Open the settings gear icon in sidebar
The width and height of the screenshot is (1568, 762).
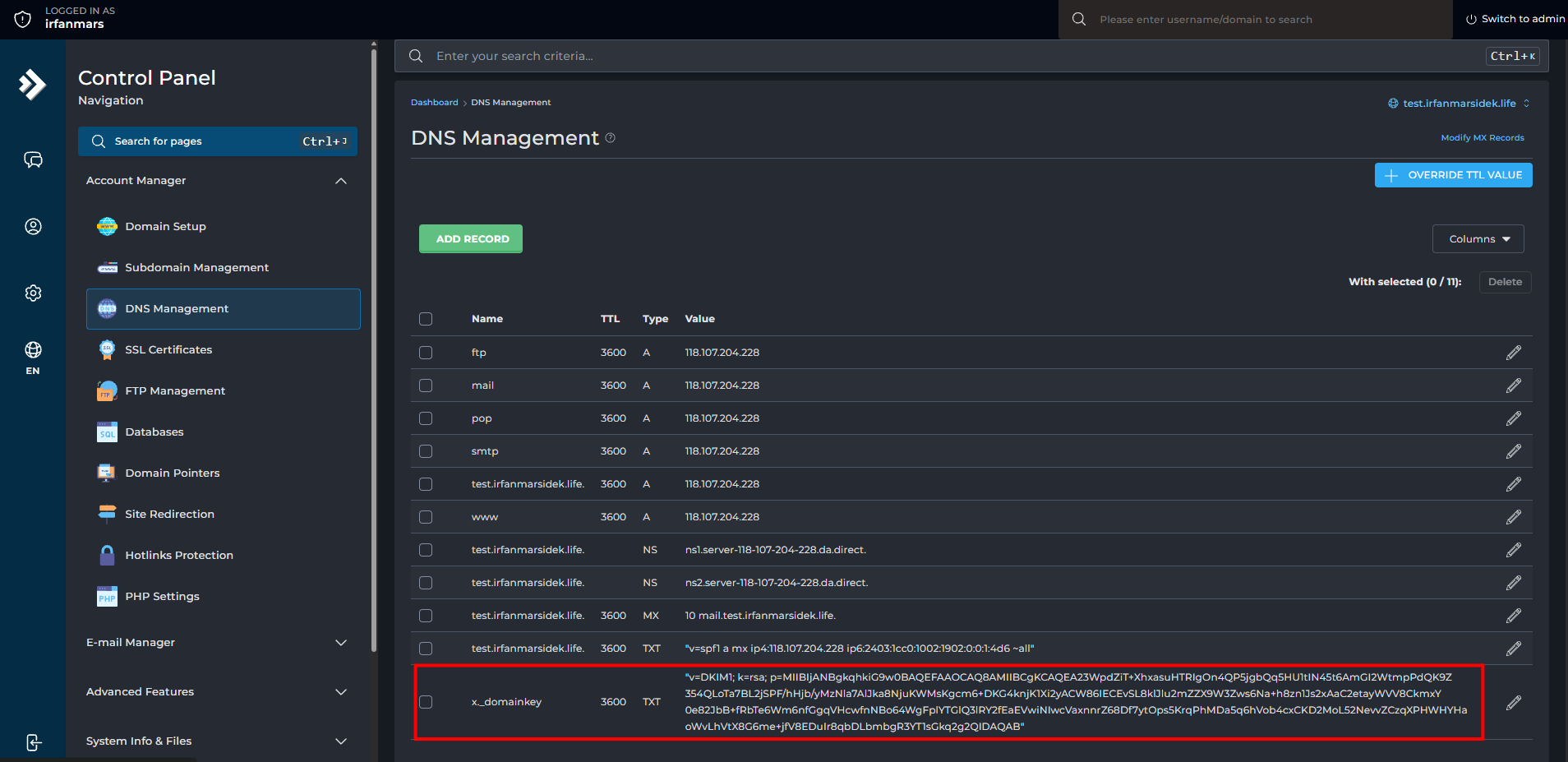(x=33, y=293)
